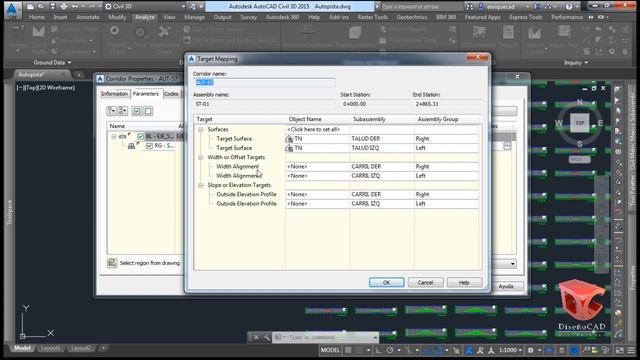Click the Subassembly column header

click(x=382, y=119)
